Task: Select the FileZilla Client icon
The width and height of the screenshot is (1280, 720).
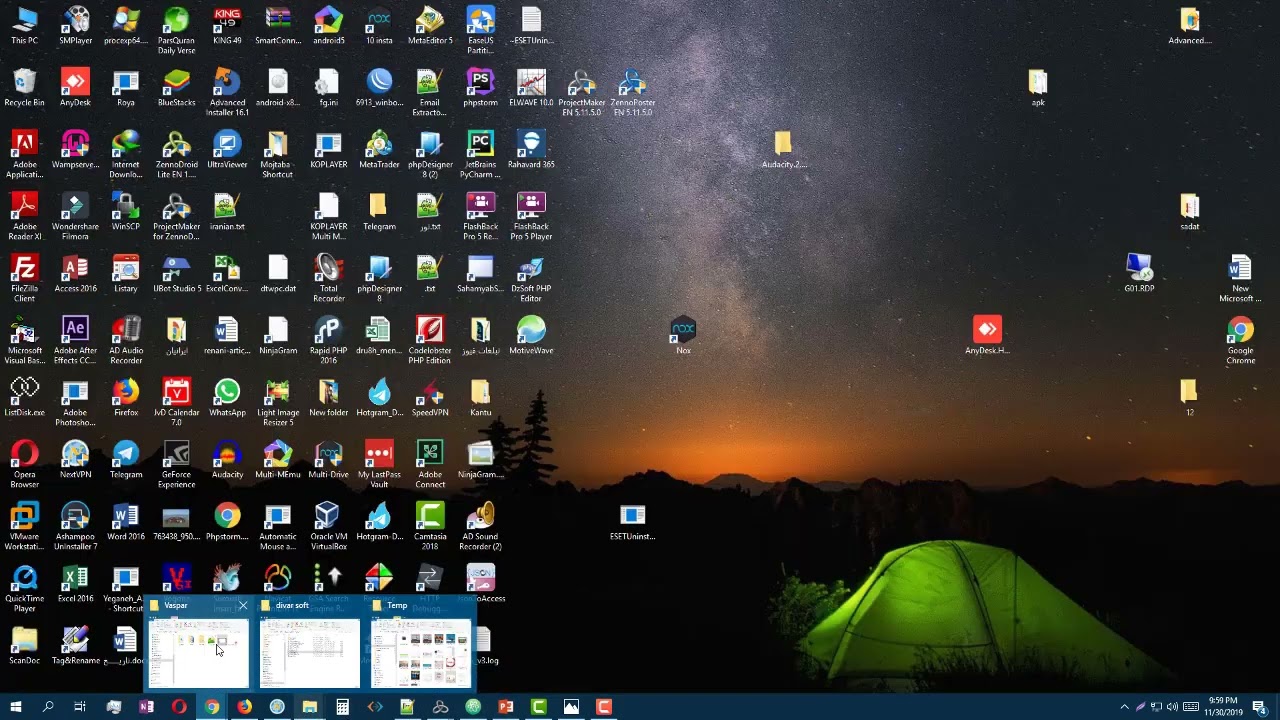Action: point(24,279)
